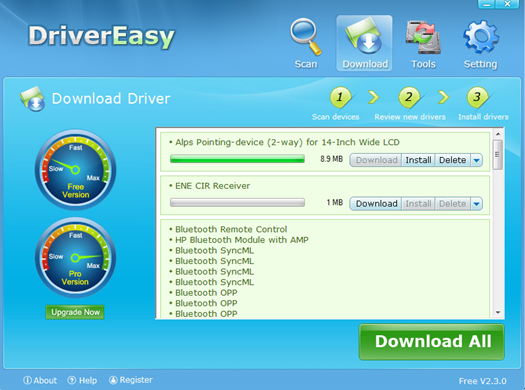Open the Register link
Viewport: 525px width, 390px height.
[136, 380]
